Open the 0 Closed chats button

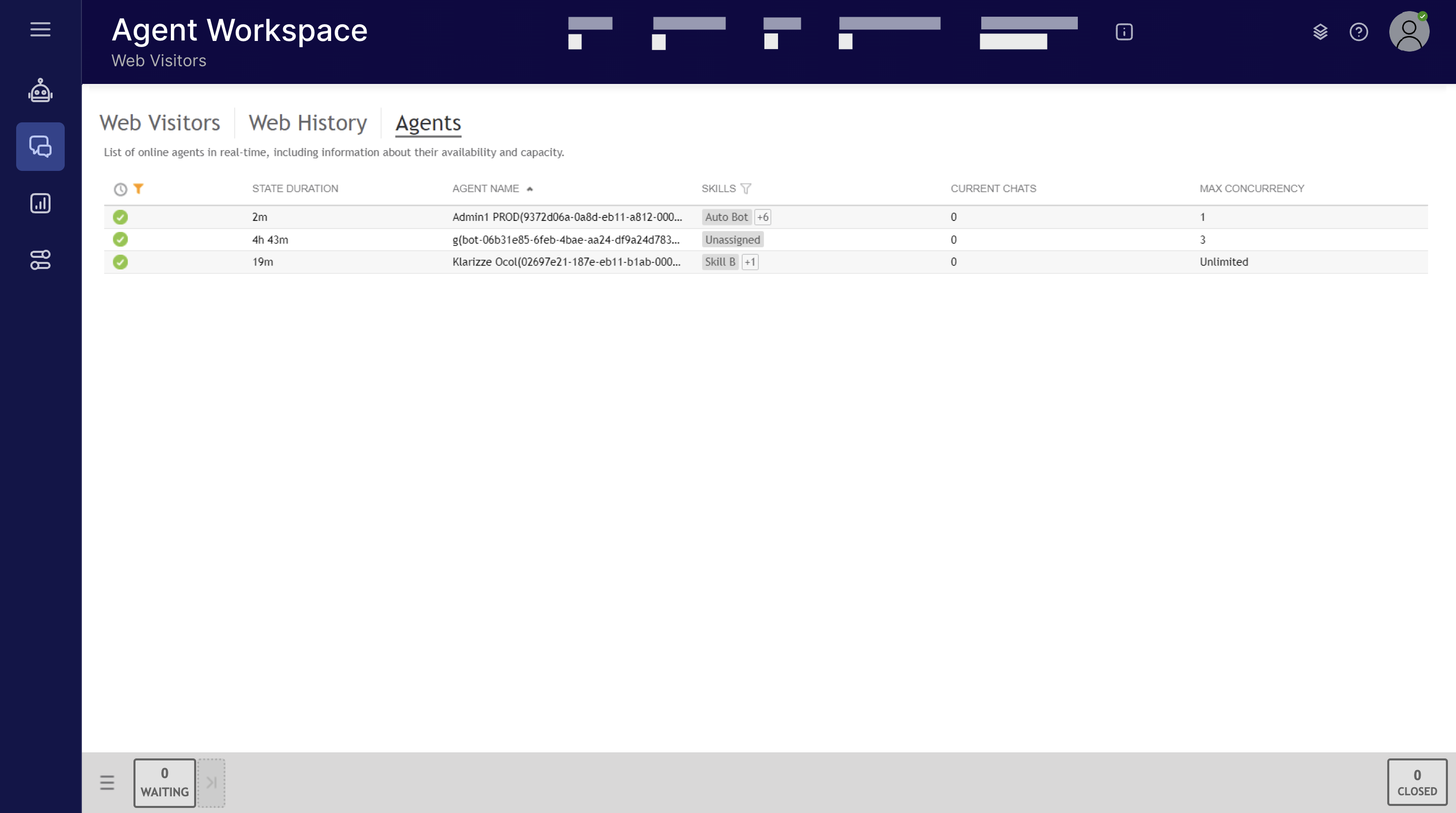(x=1417, y=783)
